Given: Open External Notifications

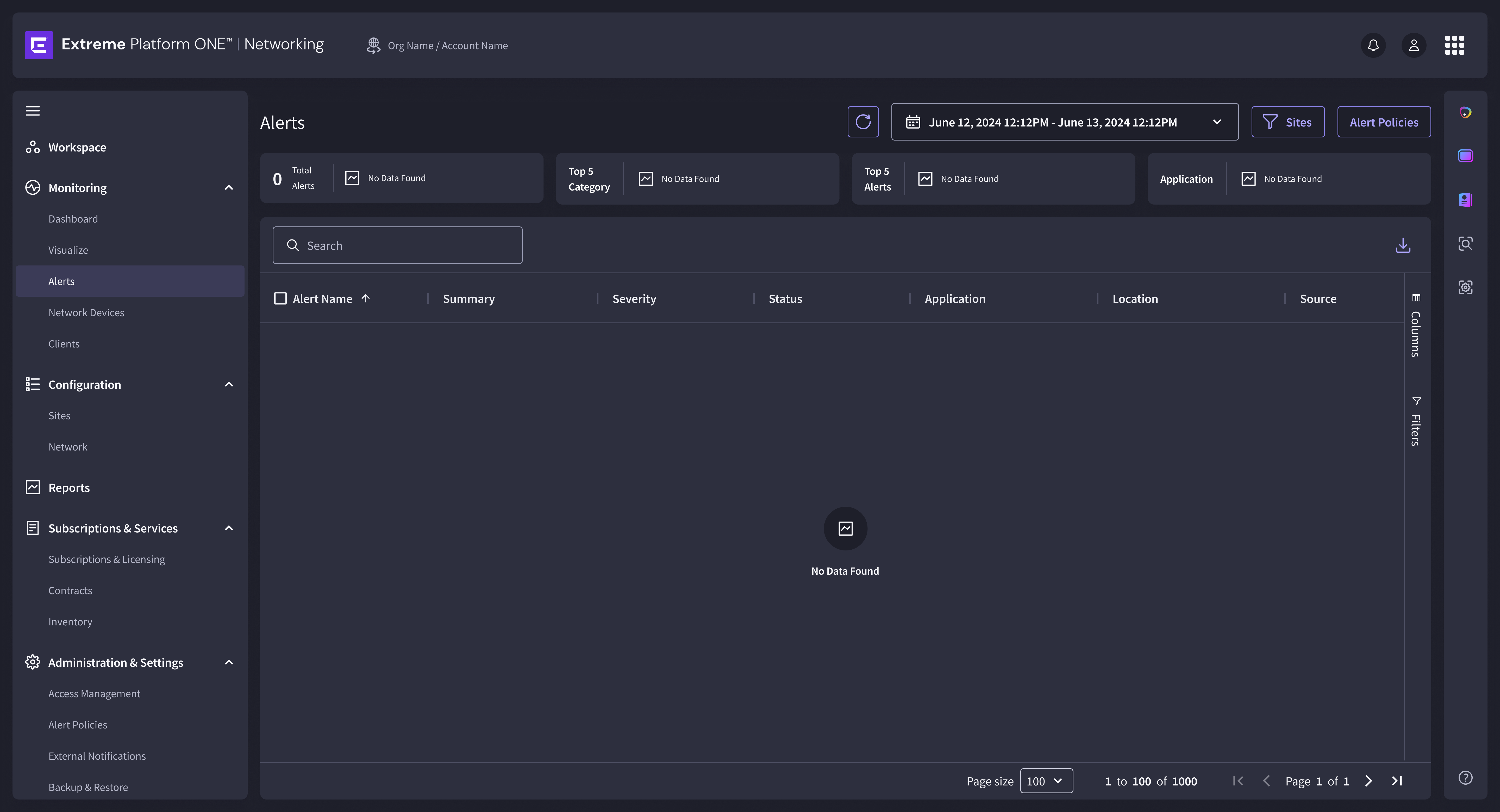Looking at the screenshot, I should click(x=97, y=756).
